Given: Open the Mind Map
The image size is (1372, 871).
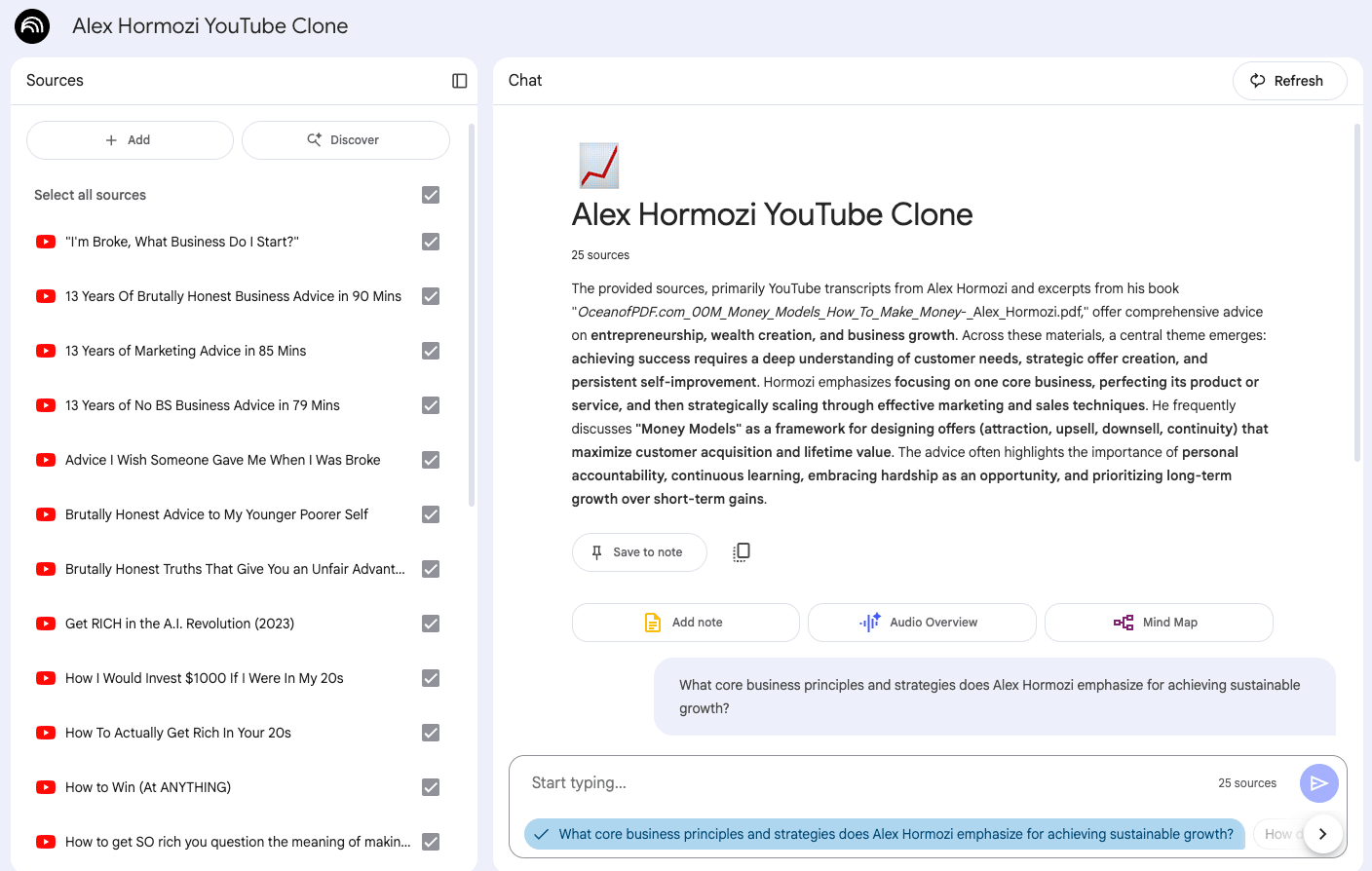Looking at the screenshot, I should (x=1158, y=623).
